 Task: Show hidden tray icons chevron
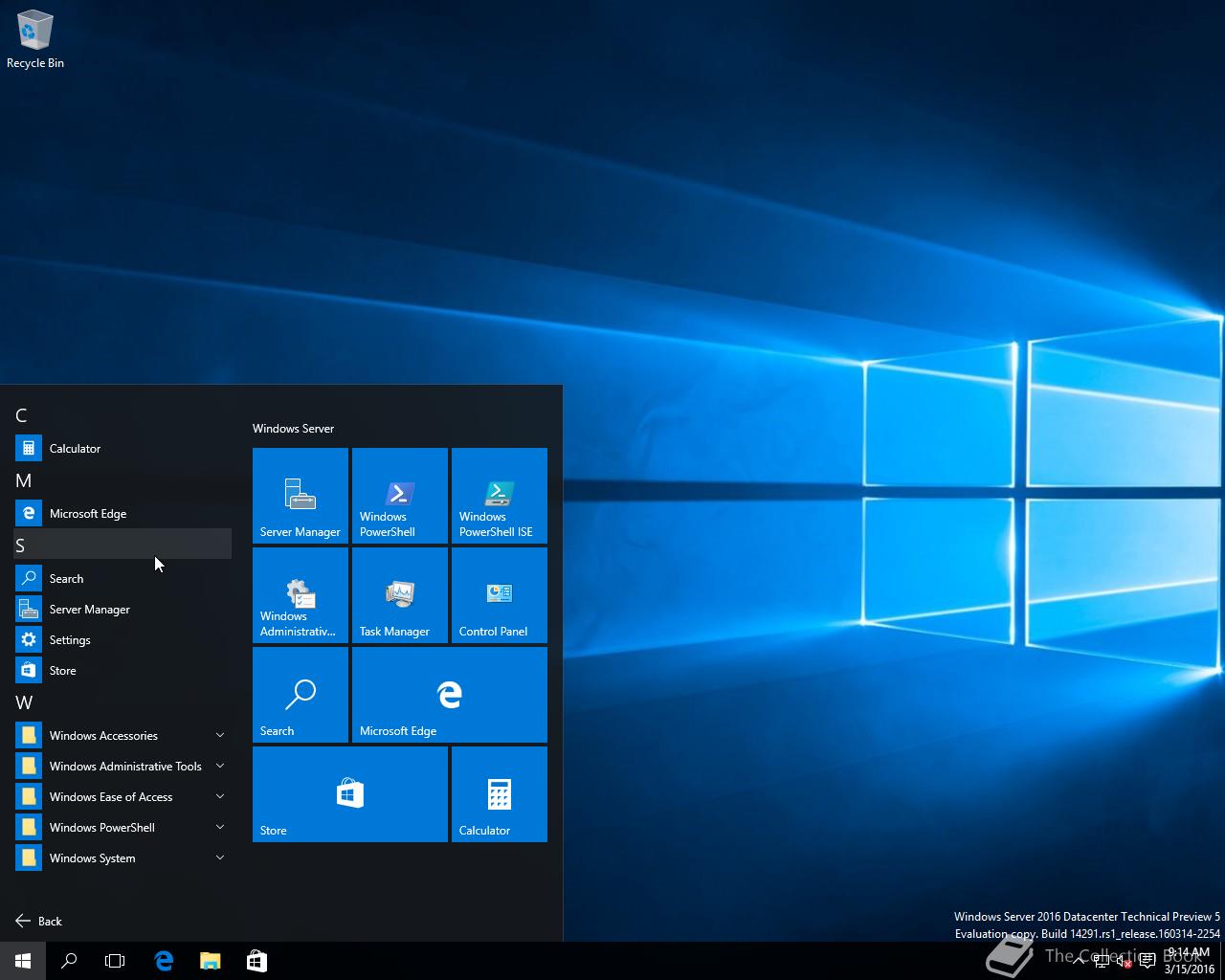1079,961
